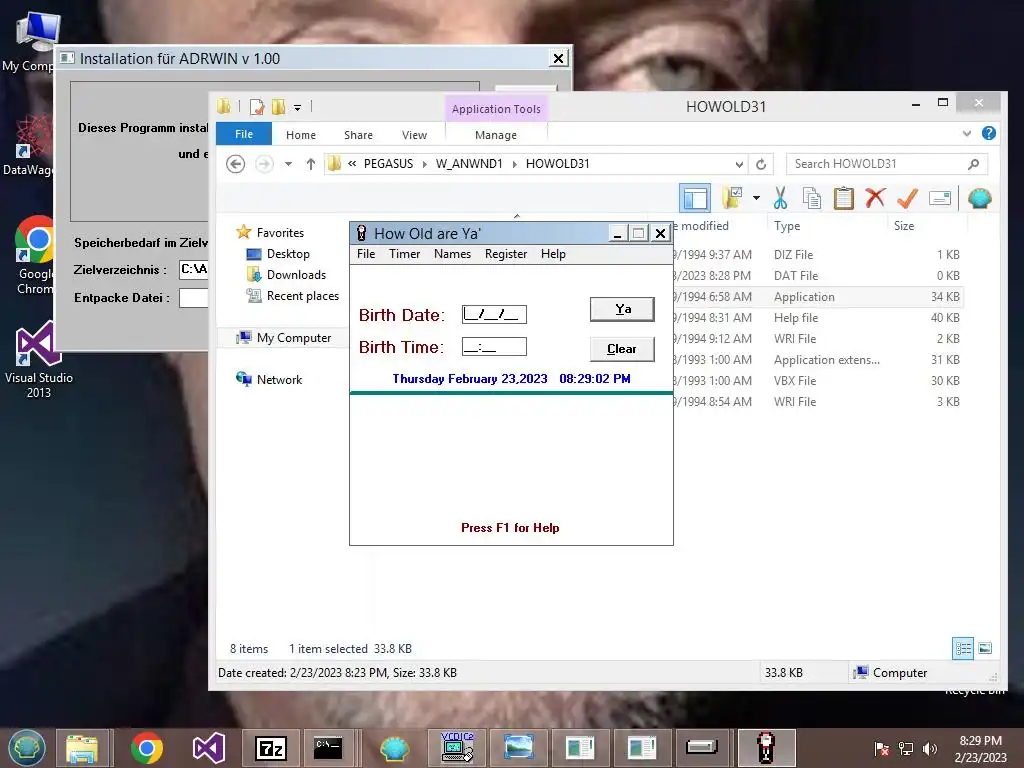Click the orange checkmark Properties icon

point(907,198)
